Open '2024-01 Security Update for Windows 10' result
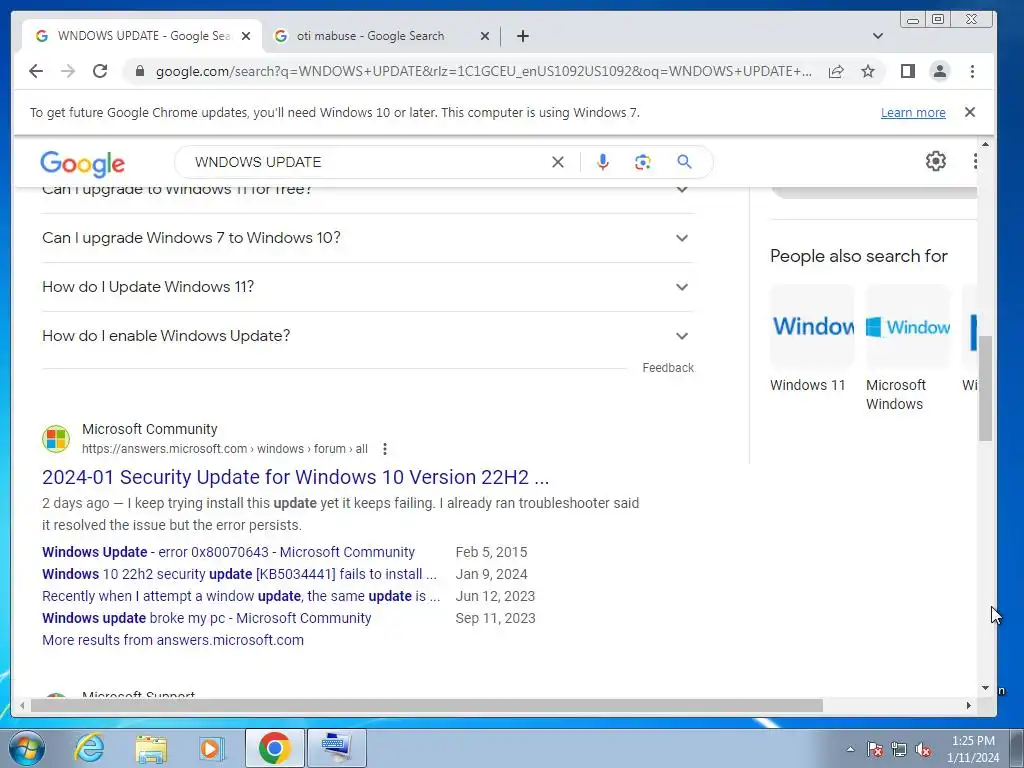1024x768 pixels. tap(295, 477)
